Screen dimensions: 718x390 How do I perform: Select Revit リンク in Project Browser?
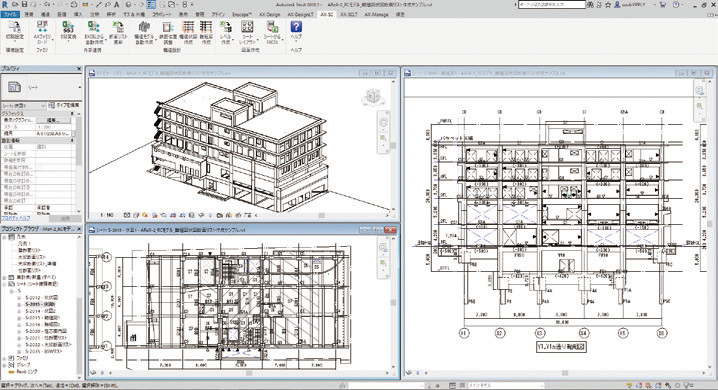[x=27, y=372]
